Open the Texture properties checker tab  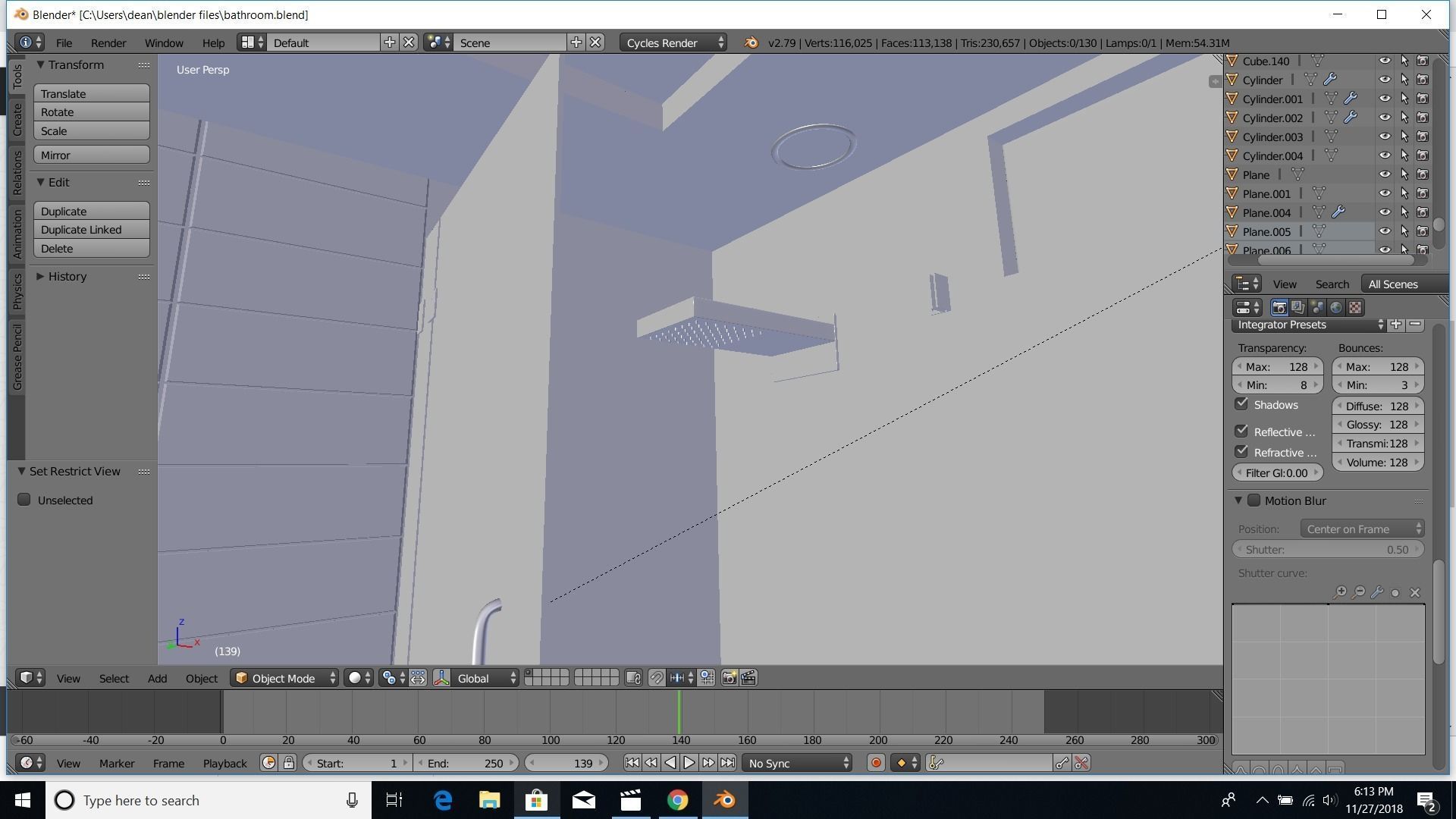pos(1355,308)
